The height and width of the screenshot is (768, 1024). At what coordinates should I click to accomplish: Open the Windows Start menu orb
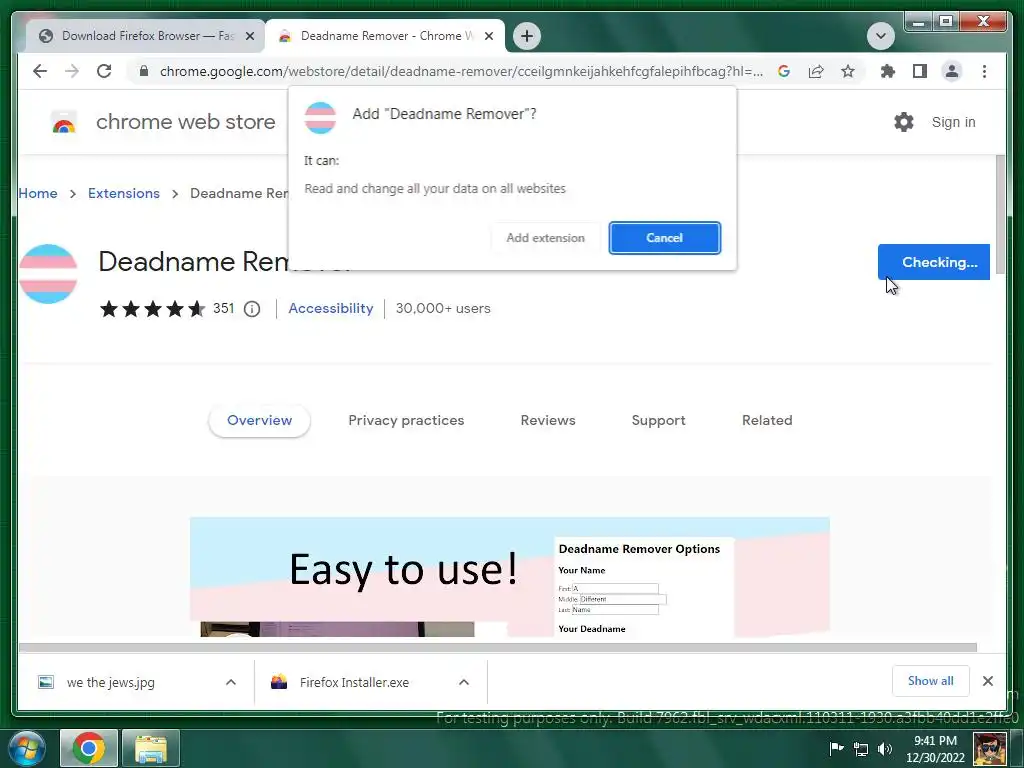[27, 748]
